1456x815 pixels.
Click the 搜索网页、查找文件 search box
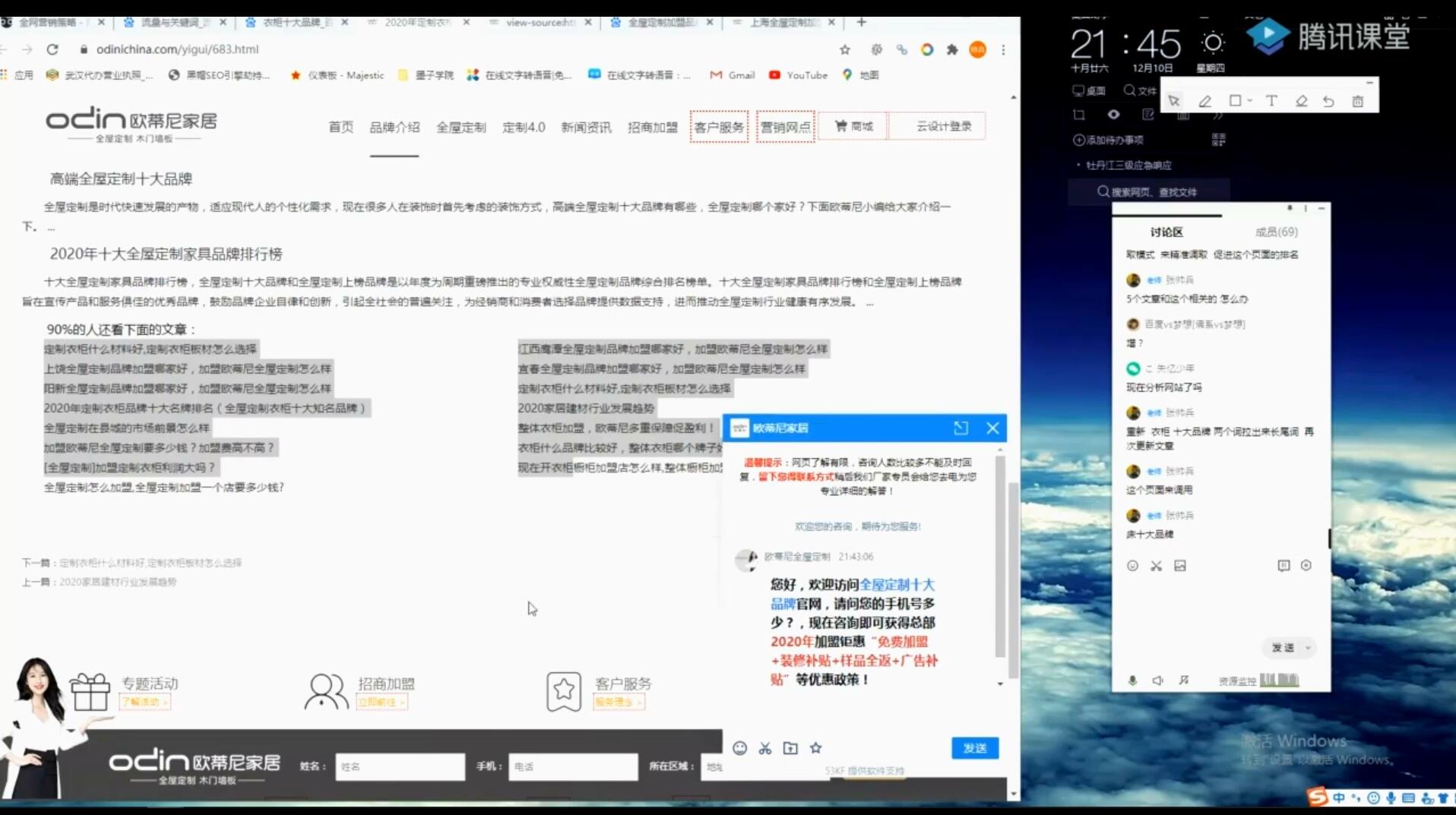coord(1147,191)
